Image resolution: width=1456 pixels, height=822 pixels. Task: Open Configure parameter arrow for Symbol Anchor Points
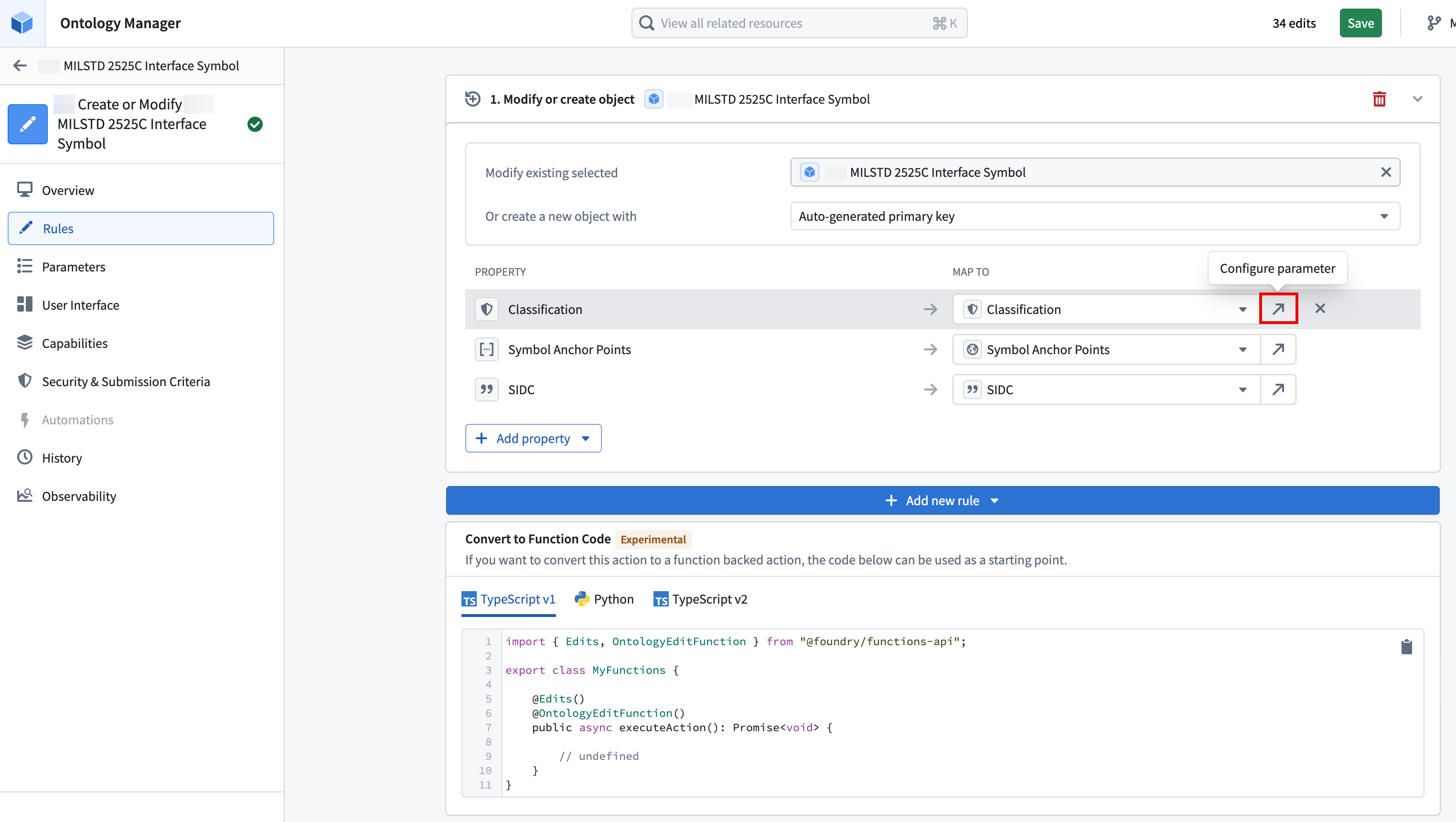(1278, 349)
